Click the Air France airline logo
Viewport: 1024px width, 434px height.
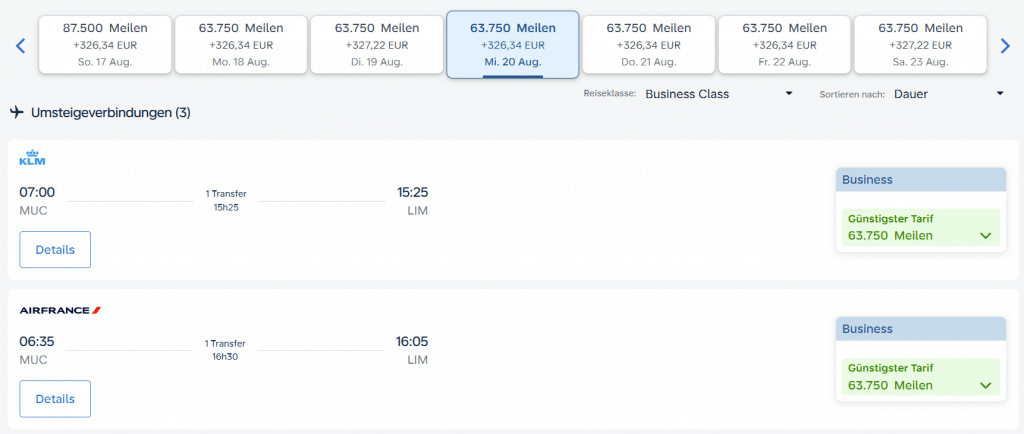60,310
